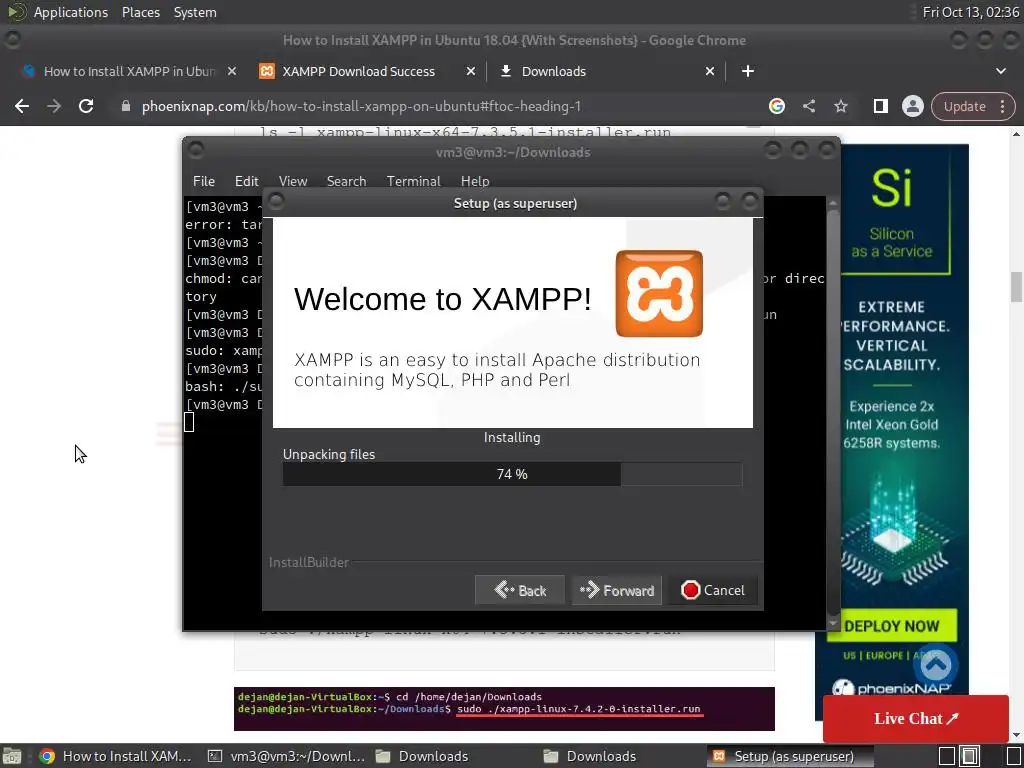Switch to Downloads browser tab
Screen dimensions: 1024x768
pos(607,71)
